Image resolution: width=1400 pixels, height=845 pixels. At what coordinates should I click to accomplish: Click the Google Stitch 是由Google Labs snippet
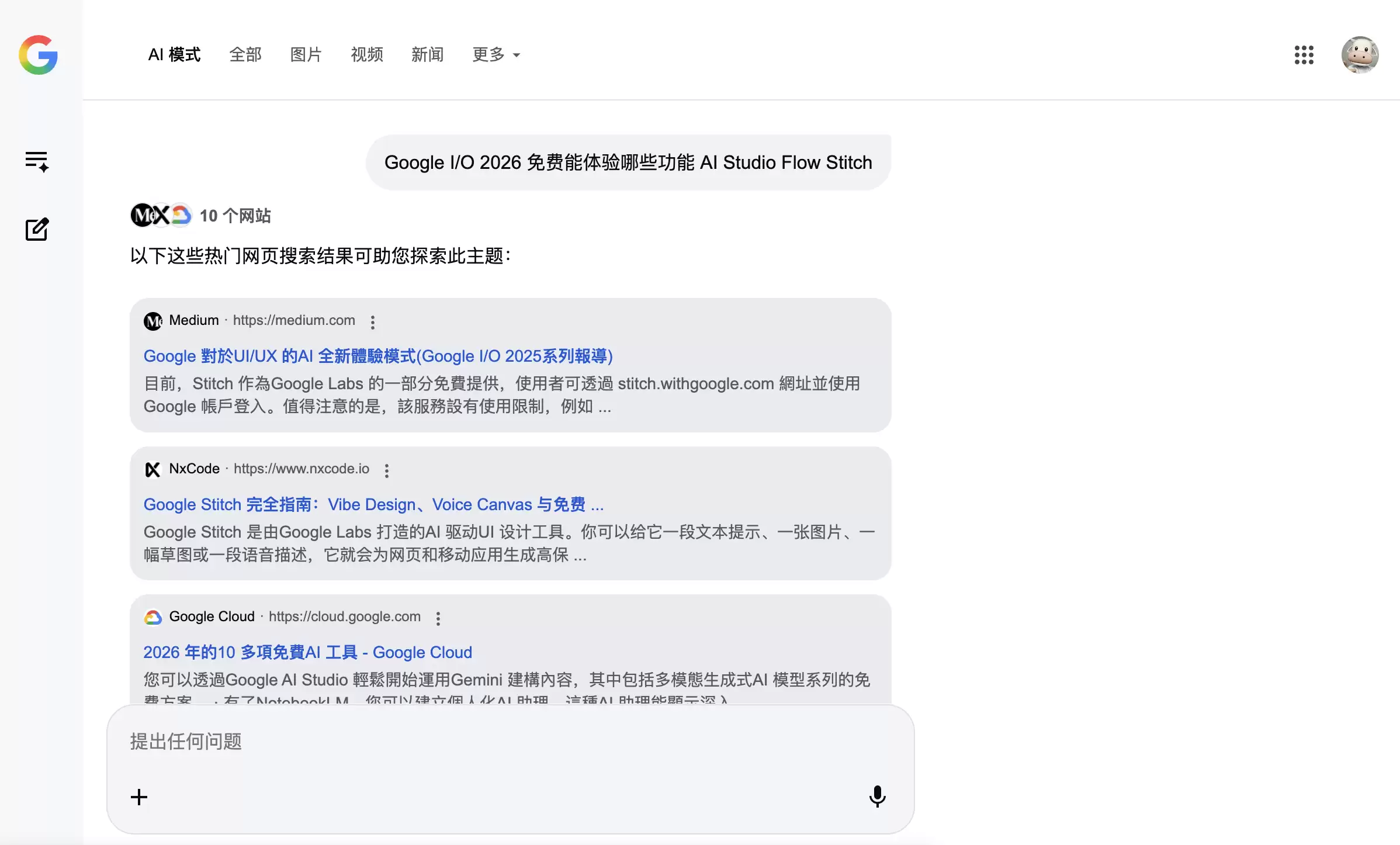tap(509, 543)
